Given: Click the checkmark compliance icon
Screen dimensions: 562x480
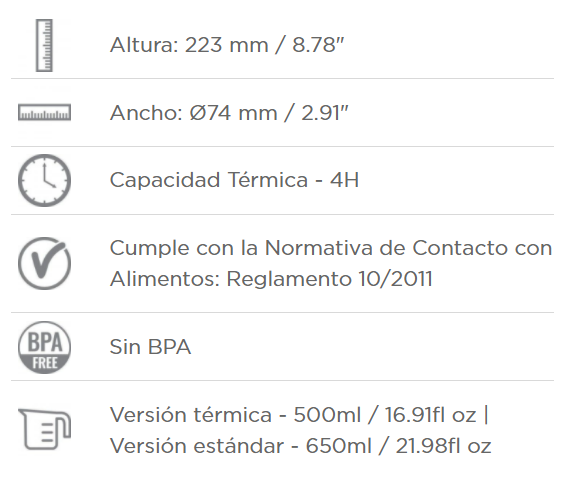Looking at the screenshot, I should click(44, 263).
